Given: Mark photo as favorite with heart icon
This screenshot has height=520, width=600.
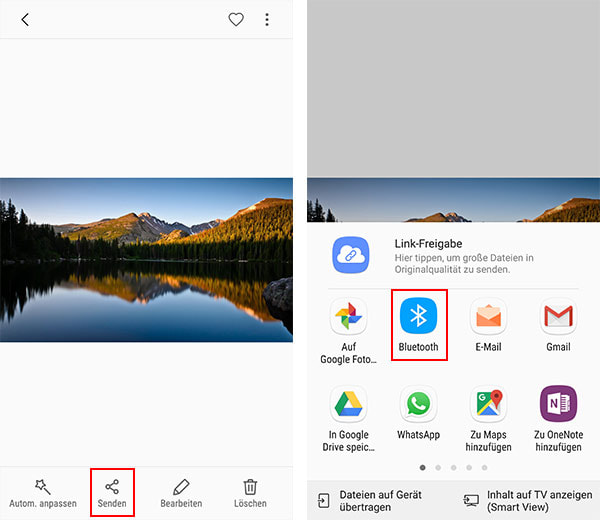Looking at the screenshot, I should [236, 20].
